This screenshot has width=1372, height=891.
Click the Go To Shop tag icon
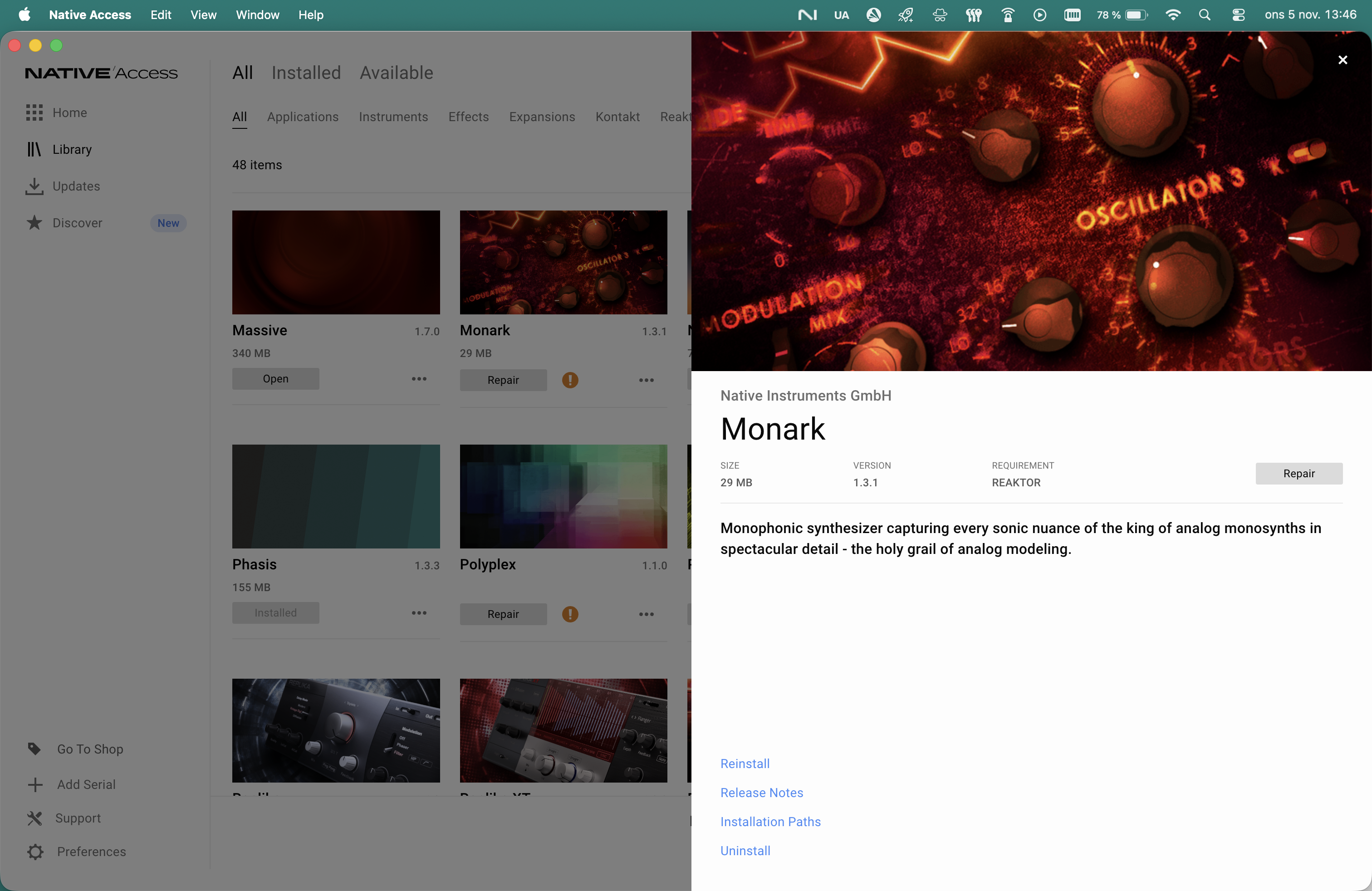point(34,749)
